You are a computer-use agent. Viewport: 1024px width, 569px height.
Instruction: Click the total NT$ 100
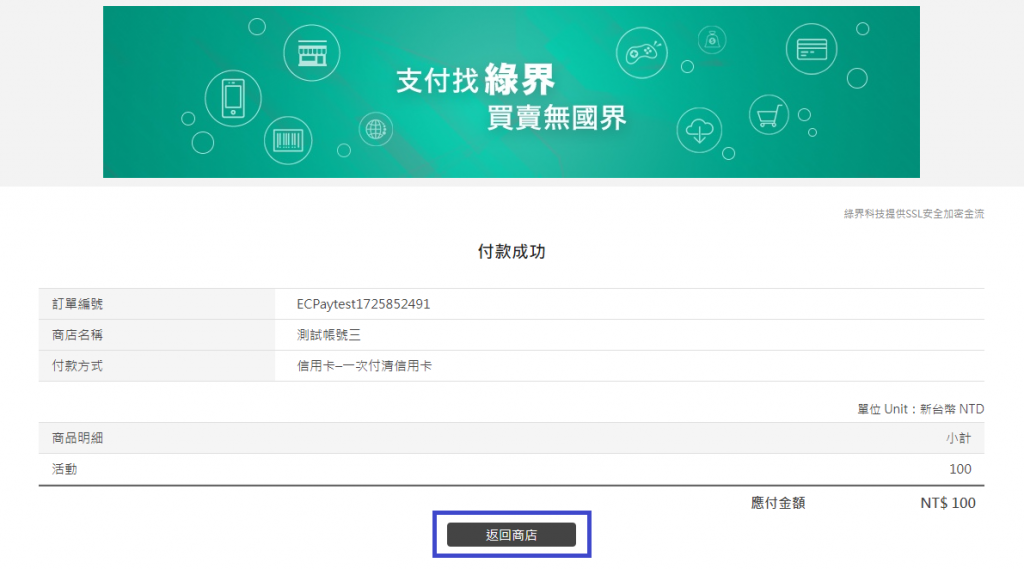click(x=948, y=503)
